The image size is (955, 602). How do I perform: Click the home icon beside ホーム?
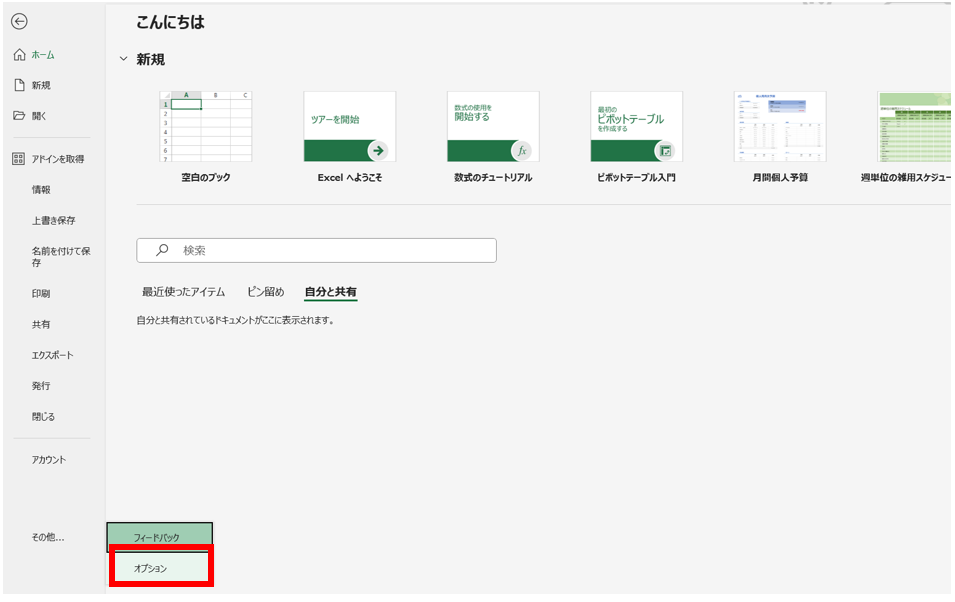[19, 55]
